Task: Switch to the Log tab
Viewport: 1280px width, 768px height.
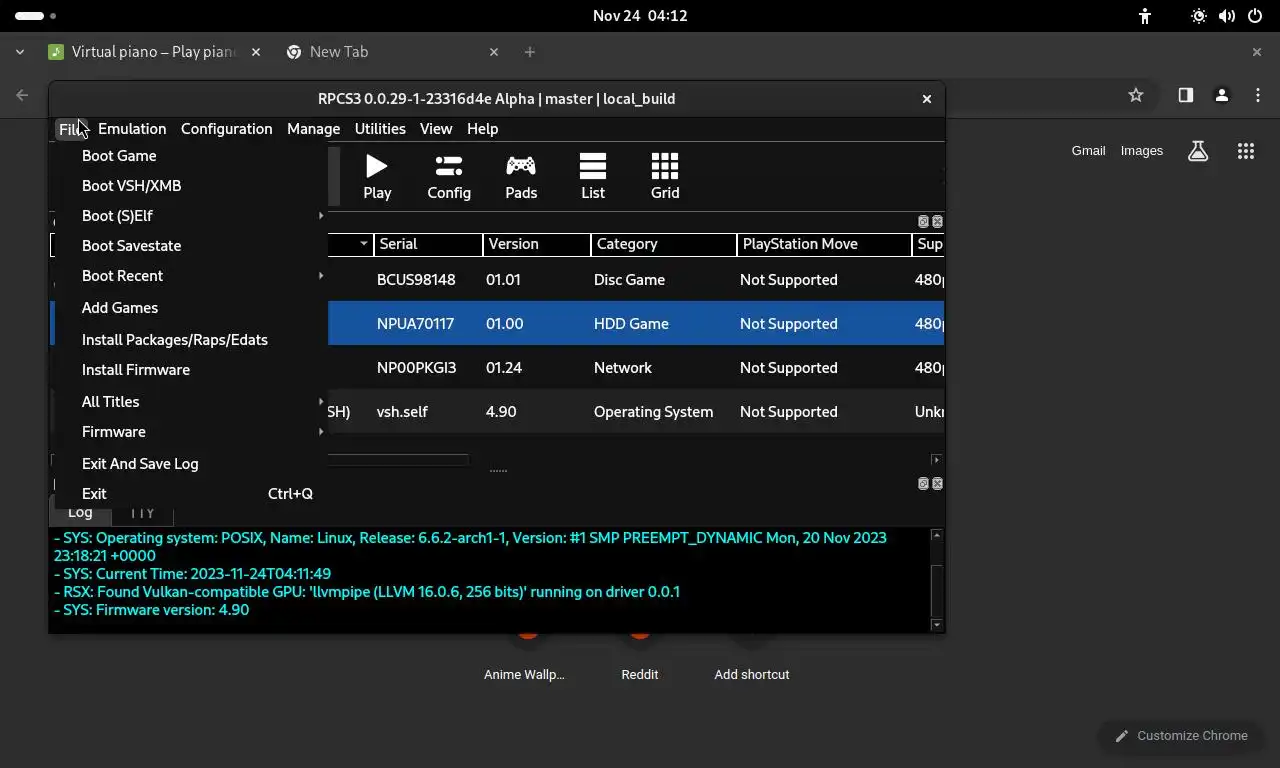Action: [x=80, y=513]
